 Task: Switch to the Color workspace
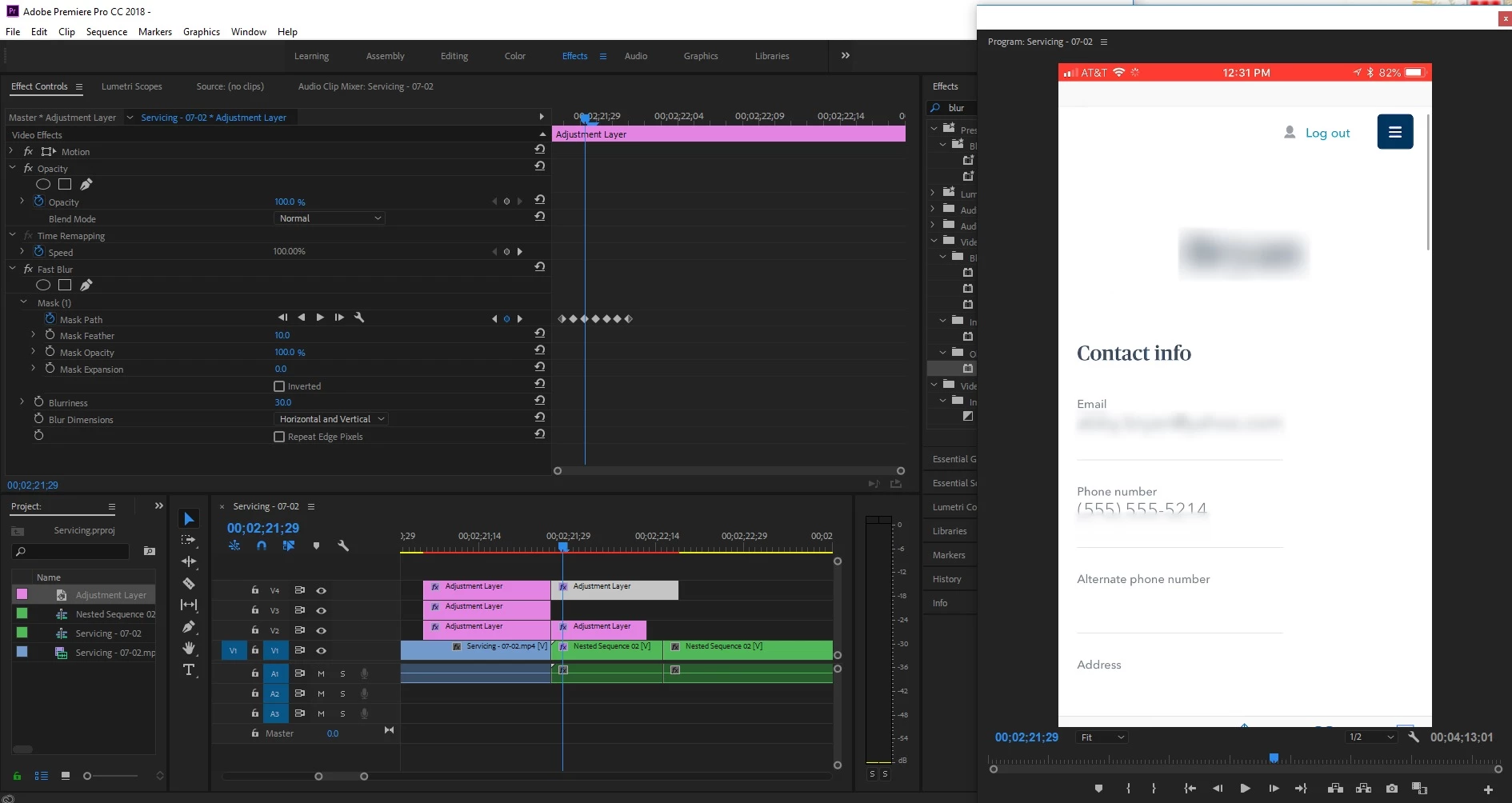[x=514, y=56]
